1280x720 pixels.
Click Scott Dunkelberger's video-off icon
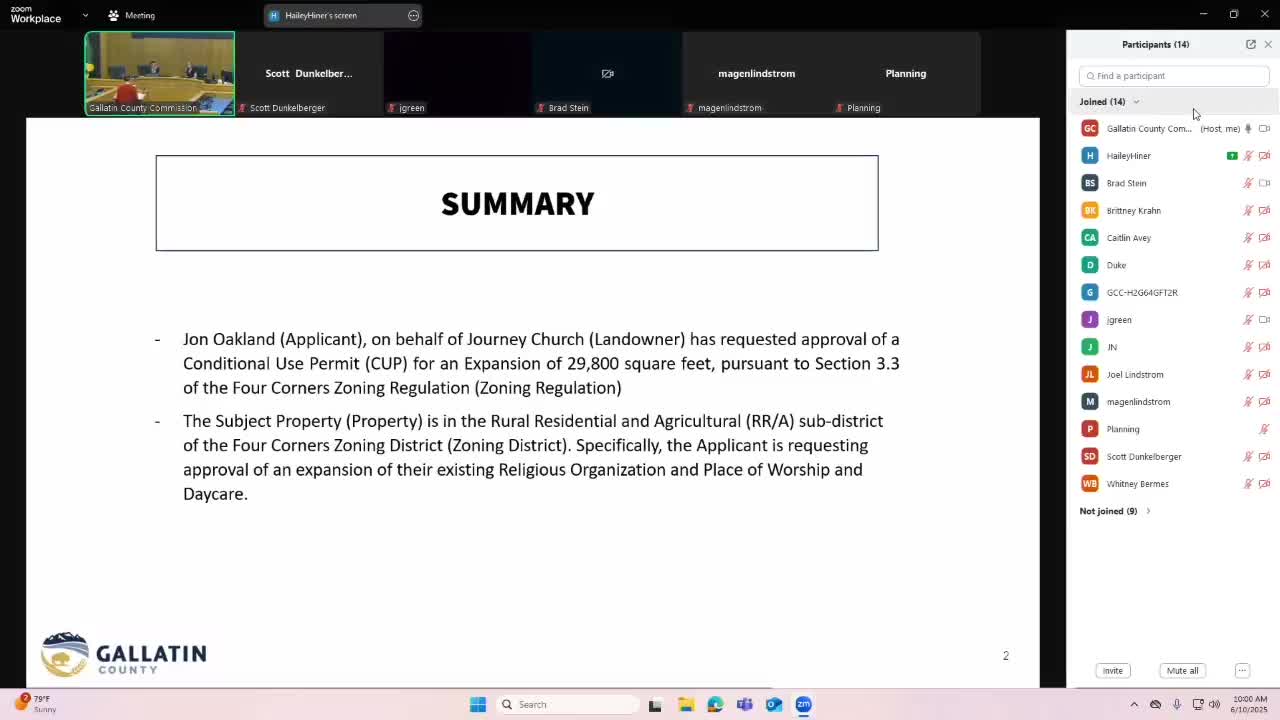point(1264,457)
